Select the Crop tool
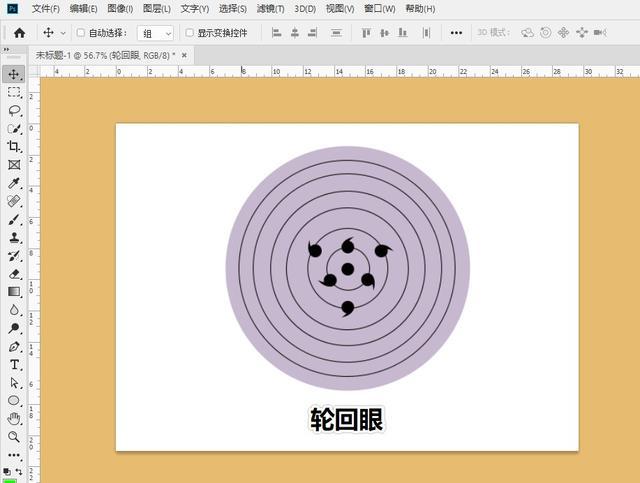This screenshot has width=640, height=483. click(x=14, y=147)
